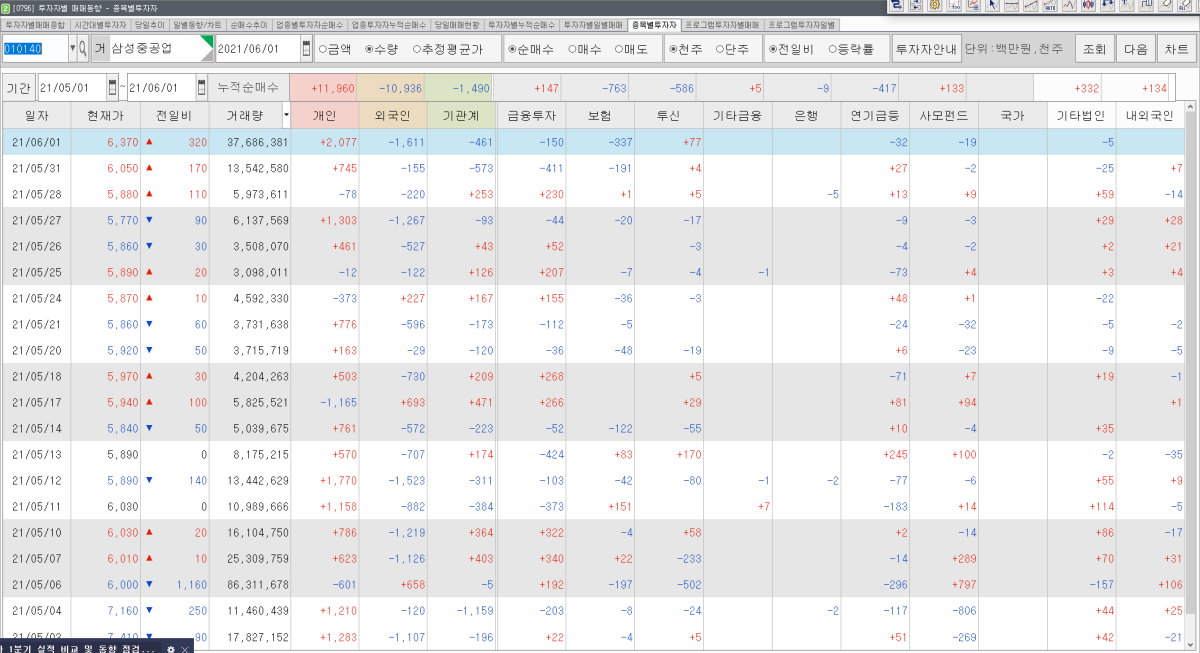Switch to the 당일추이 tab
The image size is (1200, 653).
(150, 24)
